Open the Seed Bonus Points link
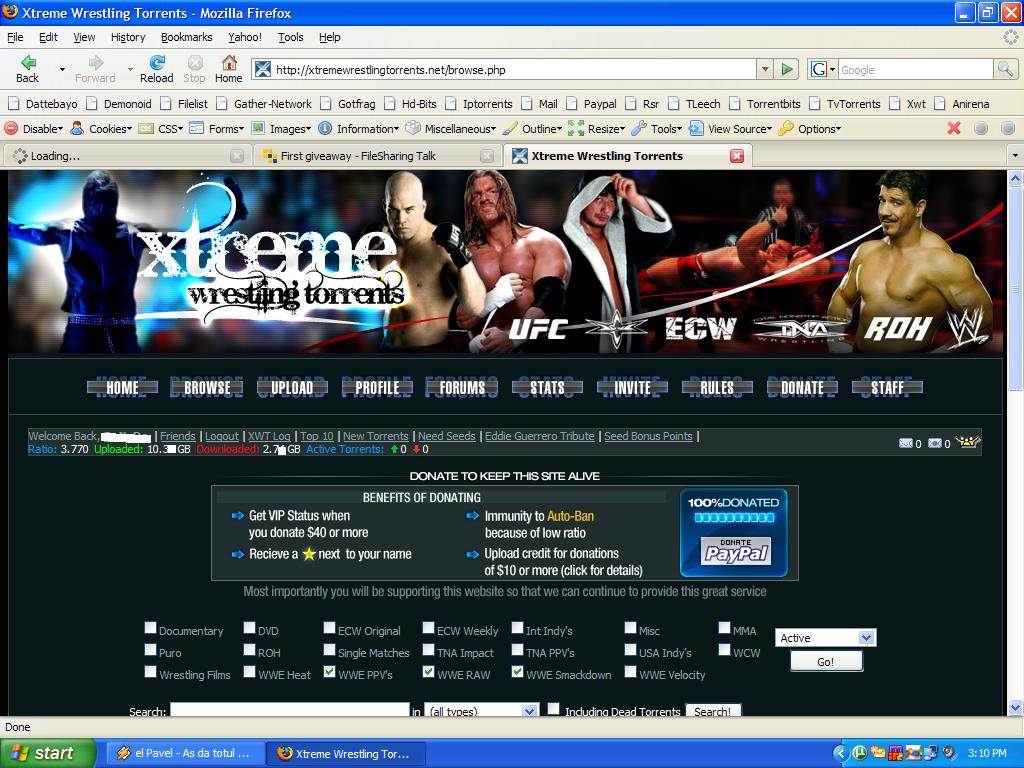The image size is (1024, 768). point(648,436)
